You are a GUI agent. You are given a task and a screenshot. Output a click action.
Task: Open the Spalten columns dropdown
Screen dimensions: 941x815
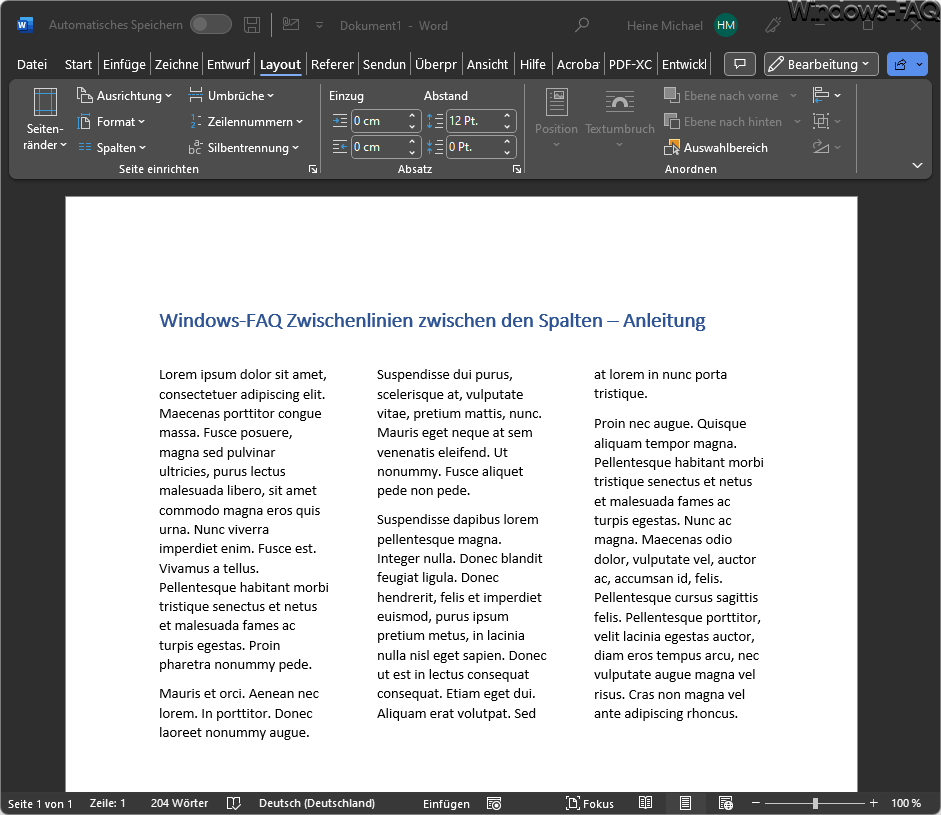pyautogui.click(x=112, y=148)
